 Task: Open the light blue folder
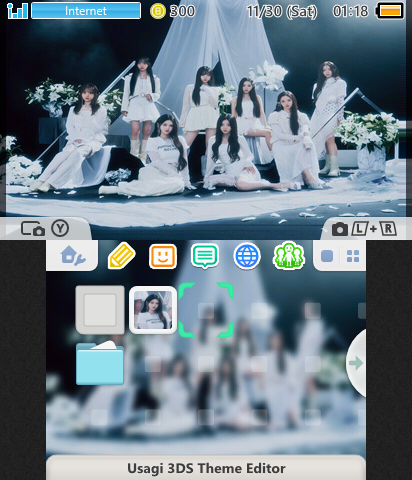click(x=100, y=363)
